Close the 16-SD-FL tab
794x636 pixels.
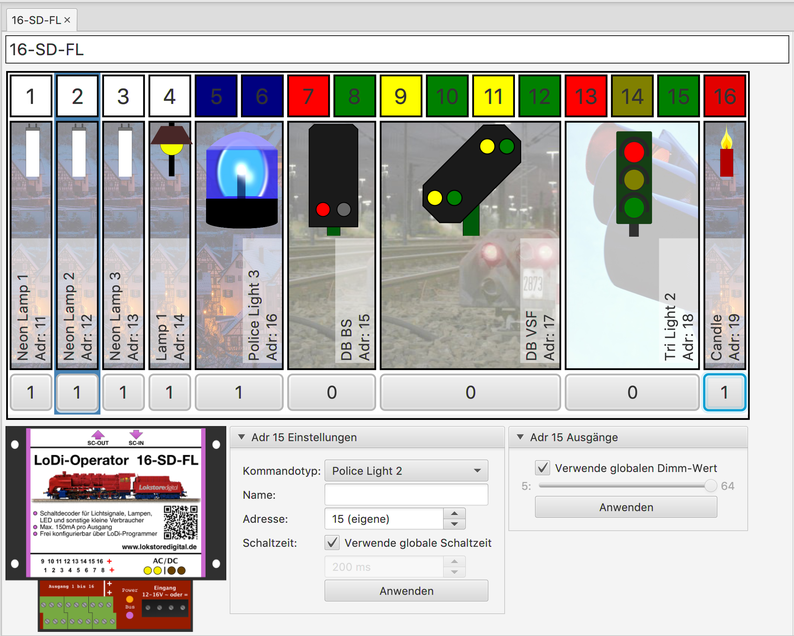coord(67,20)
